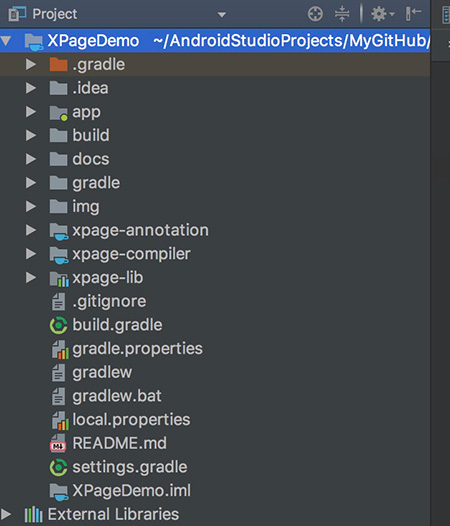Click the xpage-annotation module icon

[59, 231]
